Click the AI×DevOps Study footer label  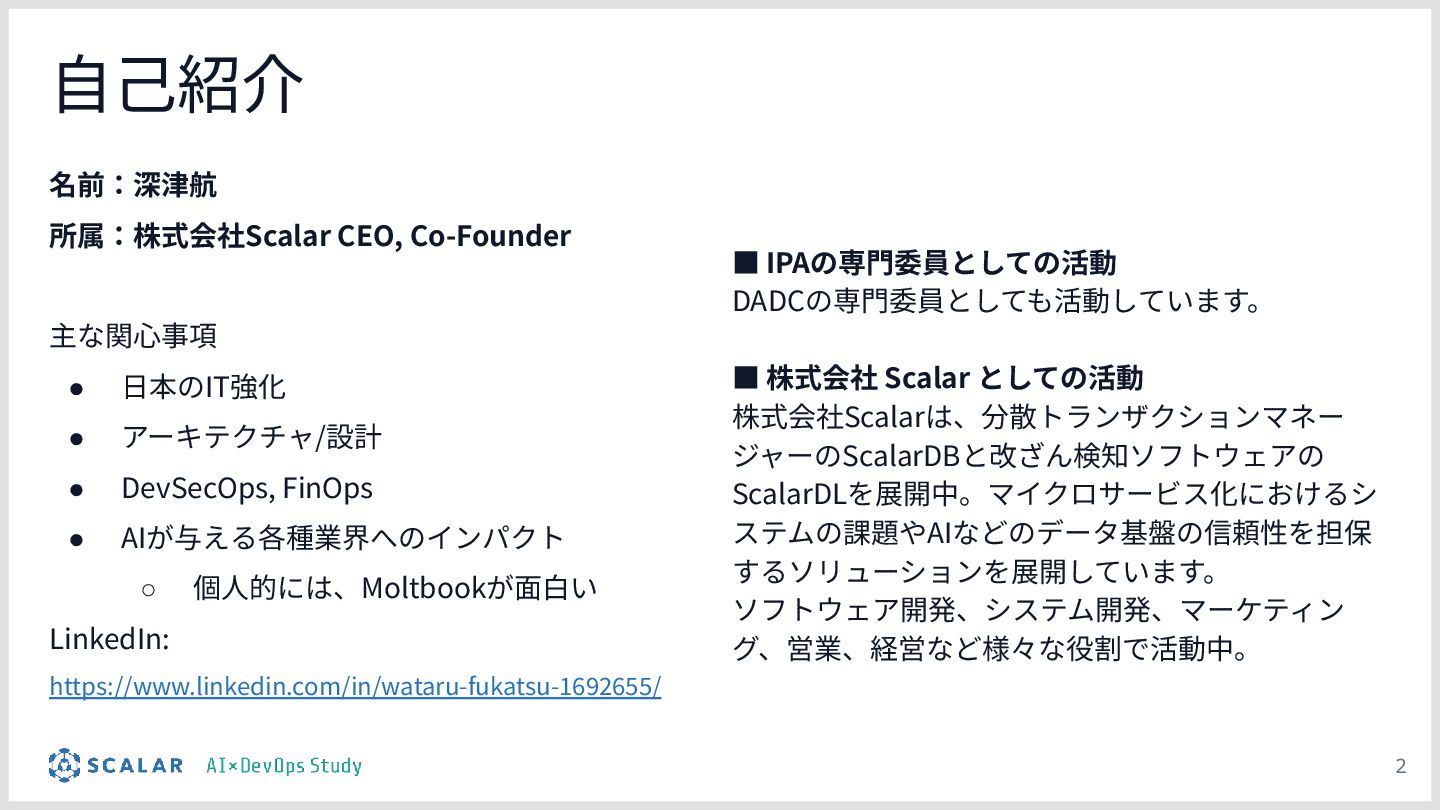[284, 766]
